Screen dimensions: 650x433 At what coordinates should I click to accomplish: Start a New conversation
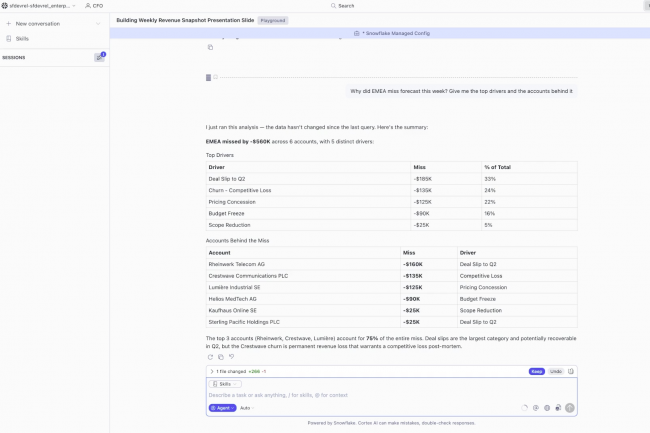[x=37, y=23]
